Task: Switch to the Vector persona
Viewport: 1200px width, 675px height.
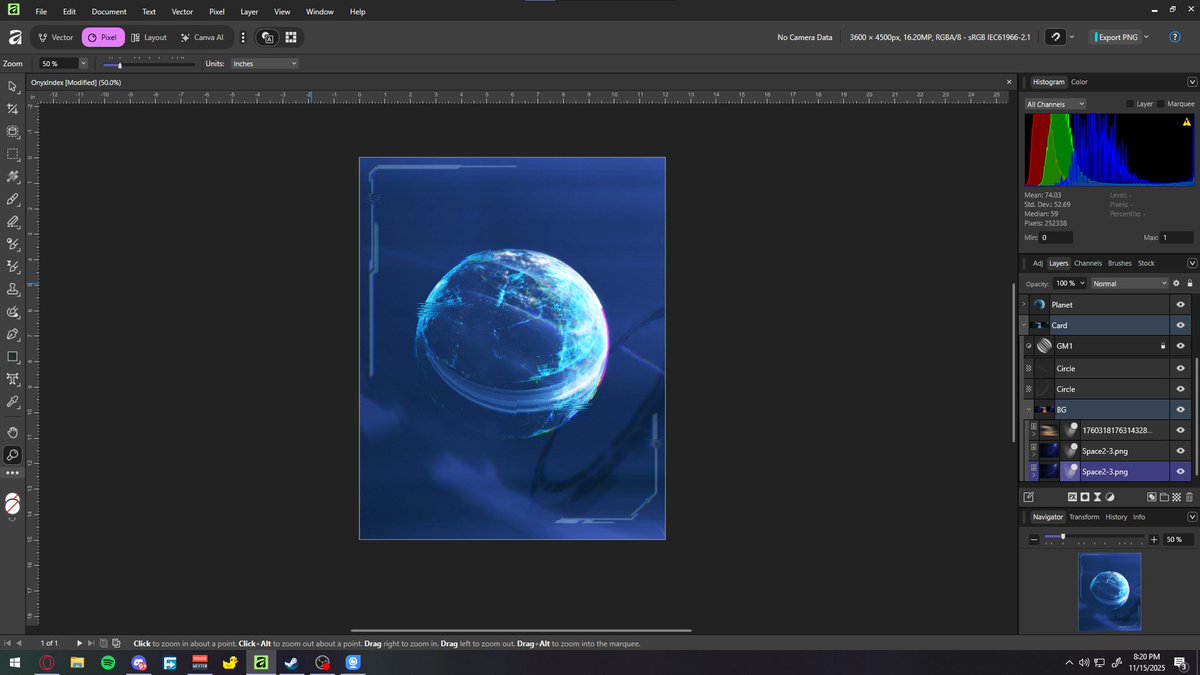Action: click(55, 37)
